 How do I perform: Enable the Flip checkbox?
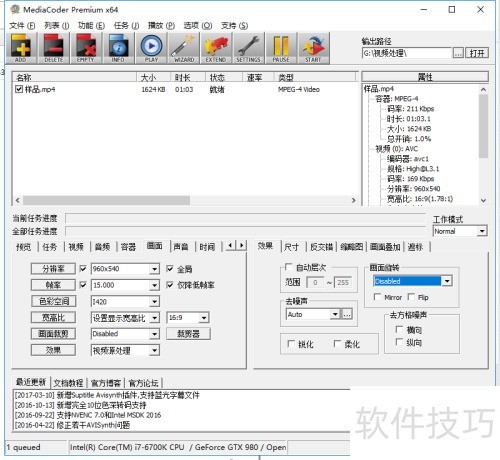point(411,297)
